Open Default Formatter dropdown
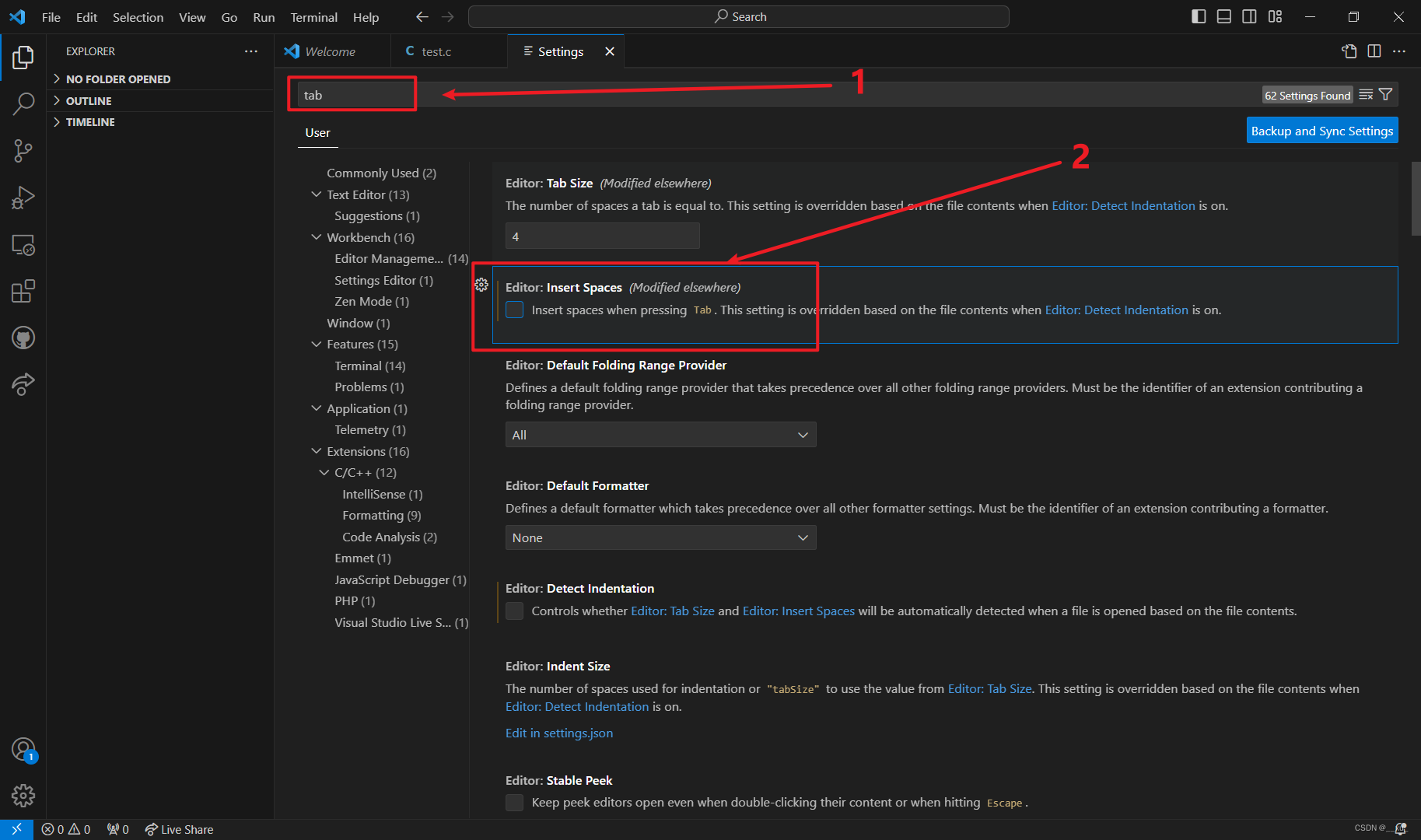Image resolution: width=1421 pixels, height=840 pixels. point(660,537)
